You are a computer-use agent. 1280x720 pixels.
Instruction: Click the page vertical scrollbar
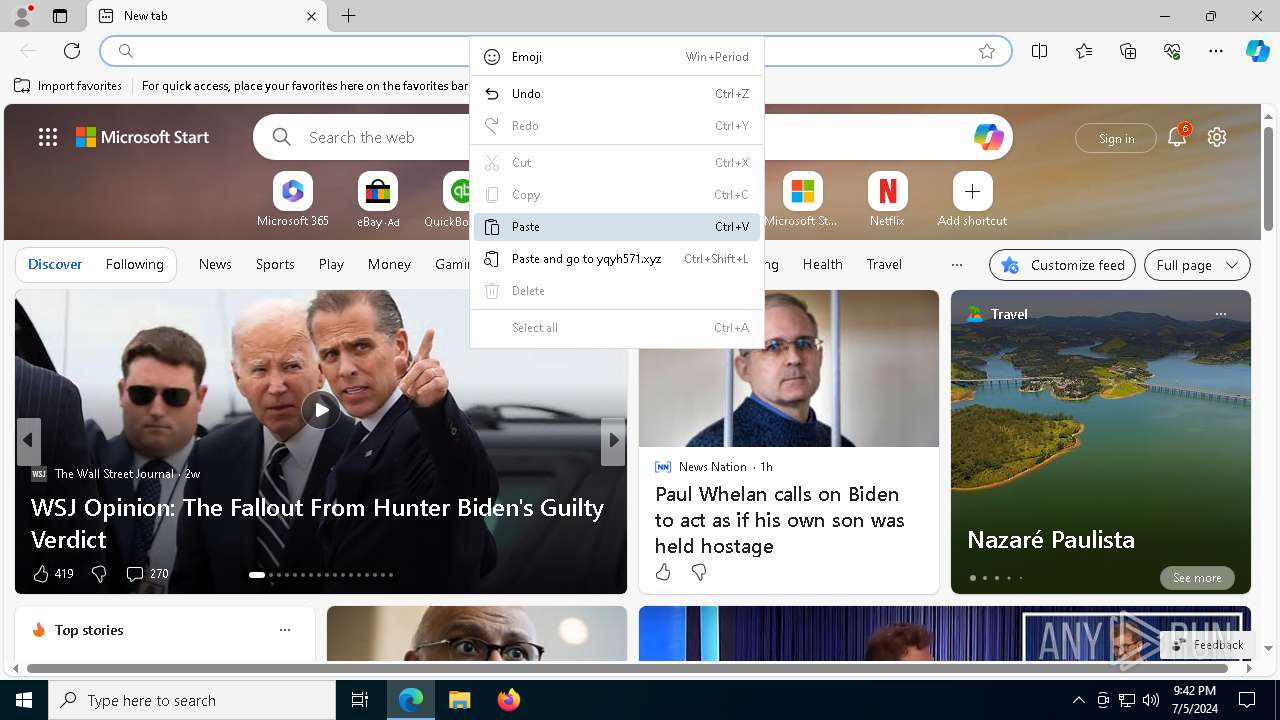coord(1268,180)
